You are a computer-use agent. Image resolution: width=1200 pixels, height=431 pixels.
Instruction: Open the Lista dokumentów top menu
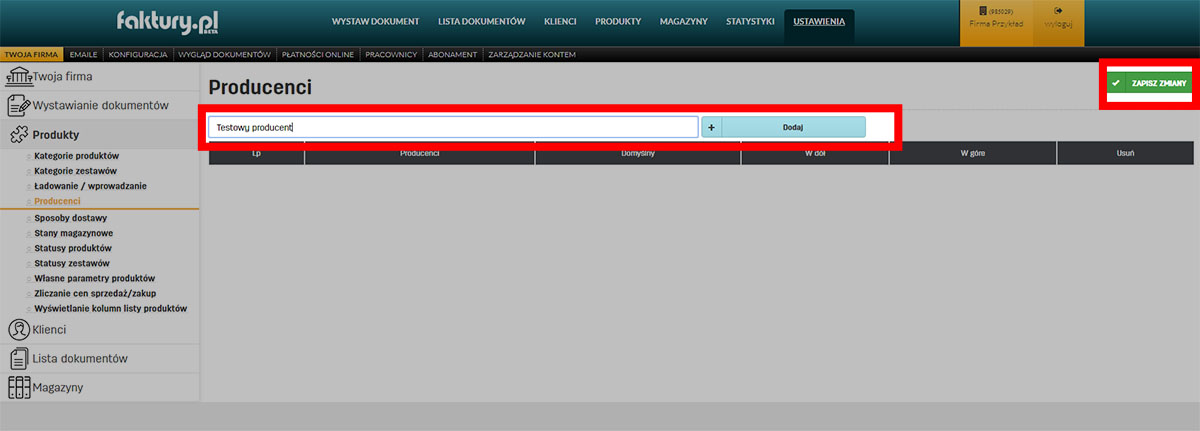[482, 21]
